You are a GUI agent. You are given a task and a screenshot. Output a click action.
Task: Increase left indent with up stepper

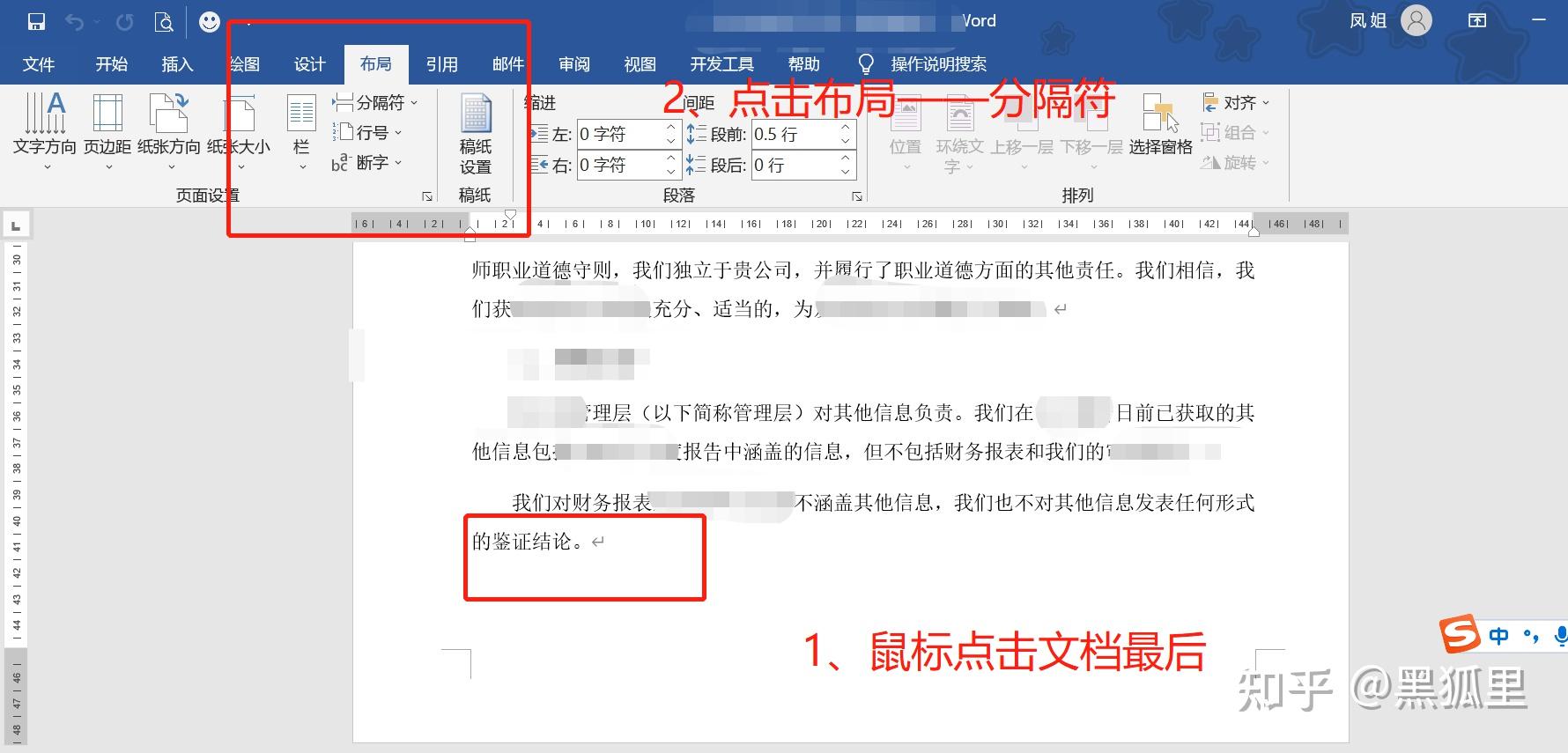coord(671,127)
